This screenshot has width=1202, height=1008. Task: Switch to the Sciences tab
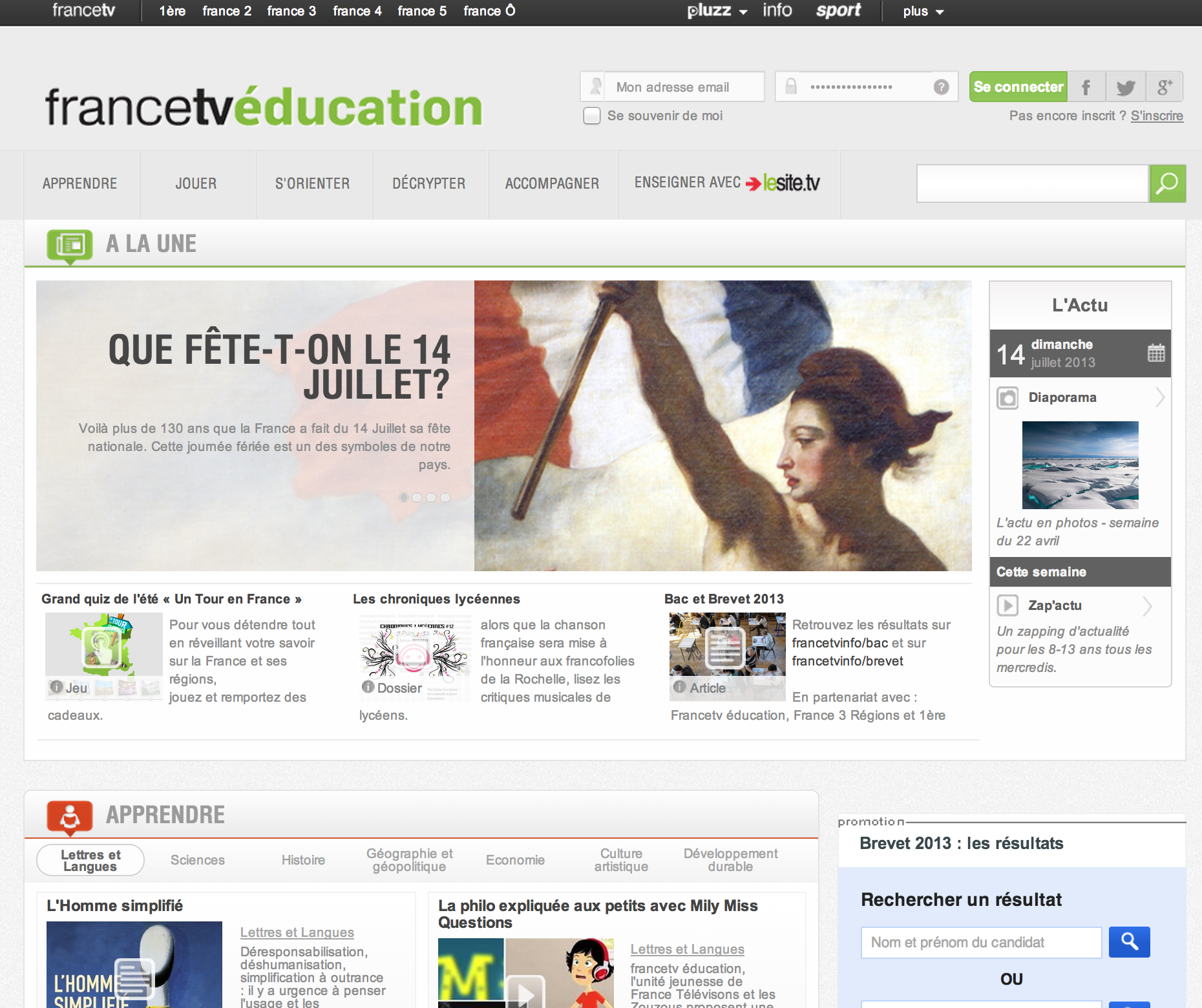[198, 860]
